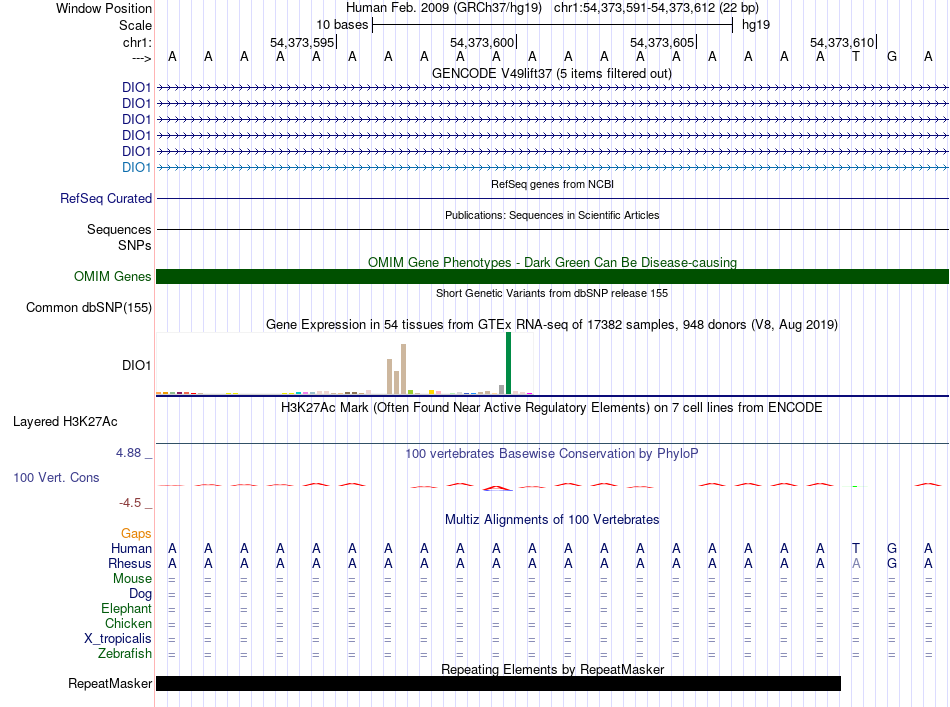The width and height of the screenshot is (950, 707).
Task: Open Multiz Alignments of 100 Vertebrates title
Action: tap(552, 520)
